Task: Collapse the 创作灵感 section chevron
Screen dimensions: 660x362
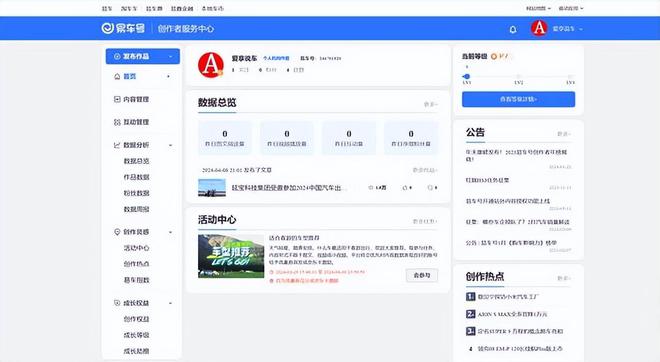Action: pyautogui.click(x=170, y=232)
